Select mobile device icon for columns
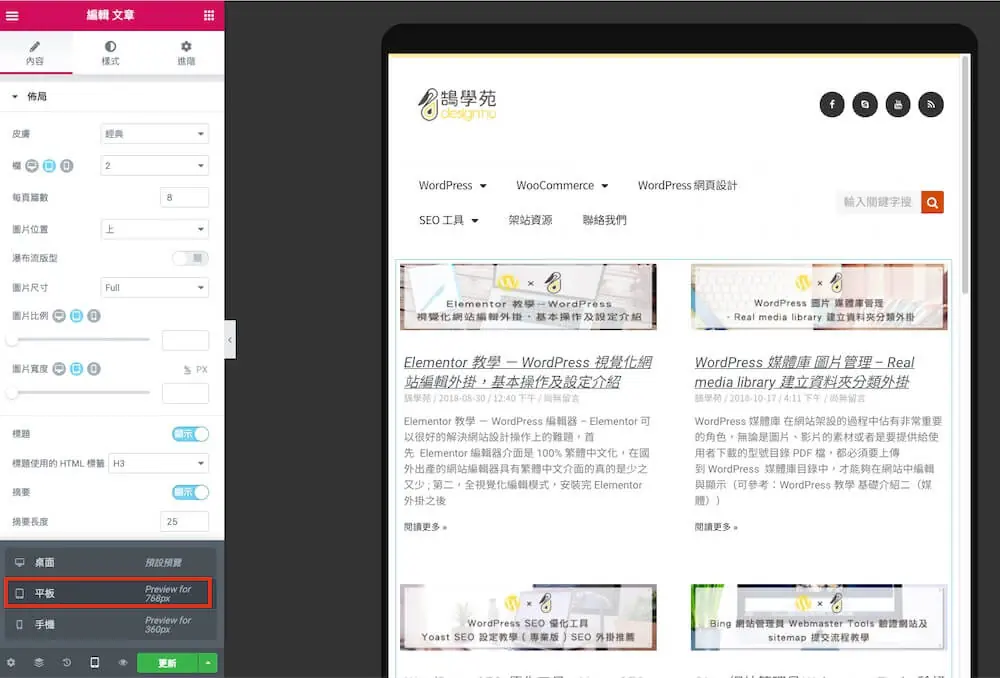 (66, 166)
